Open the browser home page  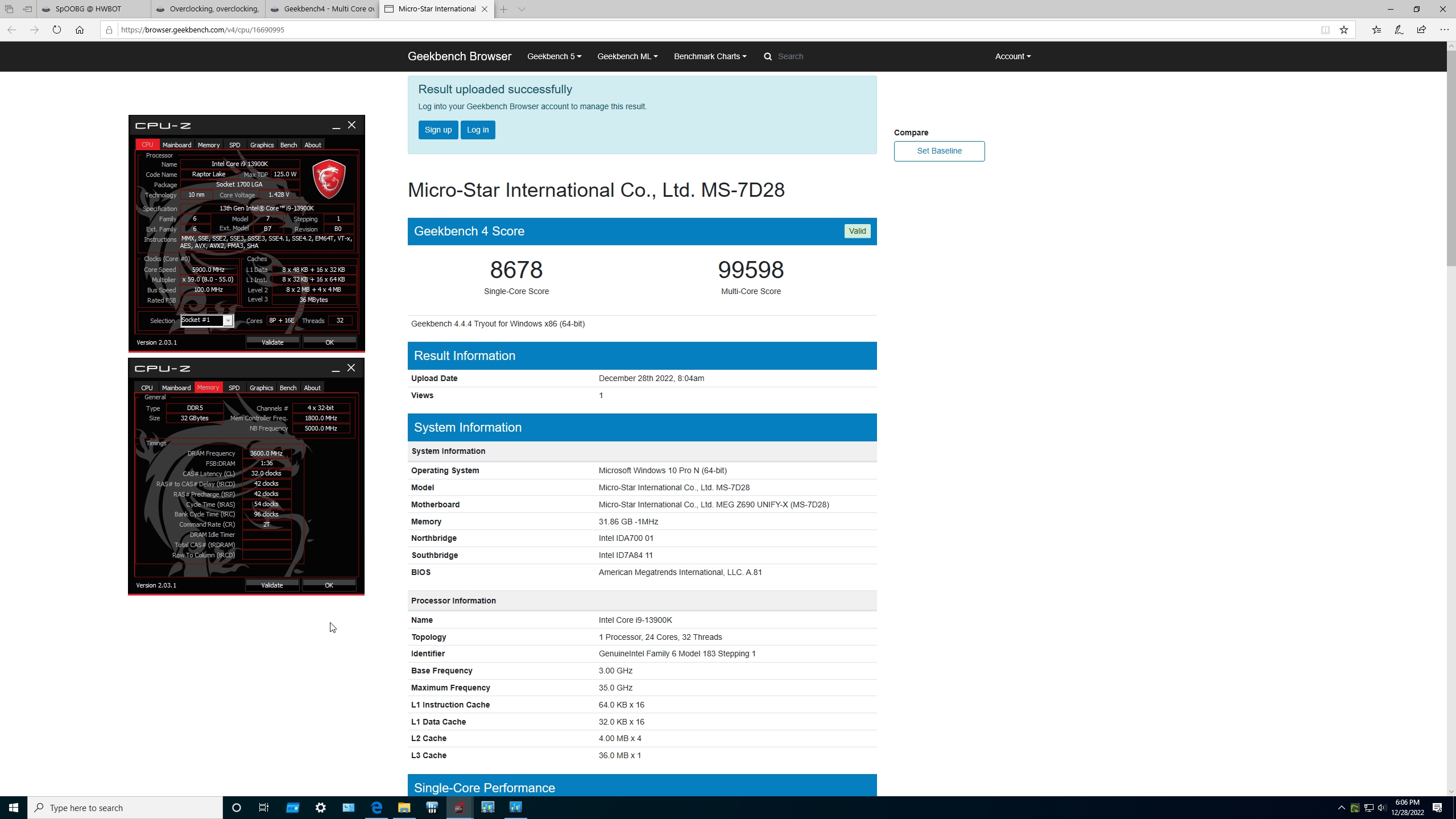(80, 30)
